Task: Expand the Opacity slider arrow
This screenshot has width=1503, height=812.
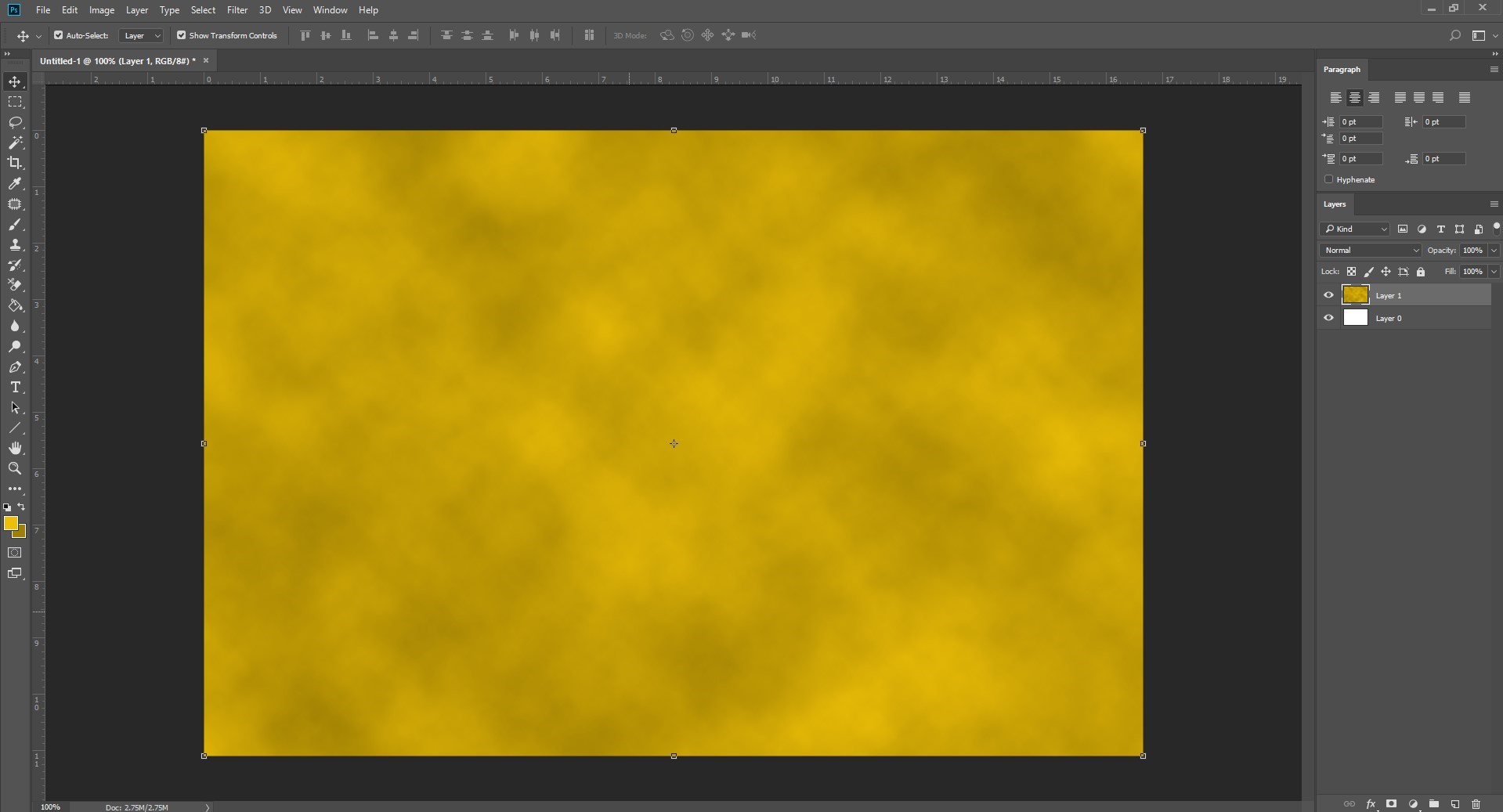Action: [1494, 251]
